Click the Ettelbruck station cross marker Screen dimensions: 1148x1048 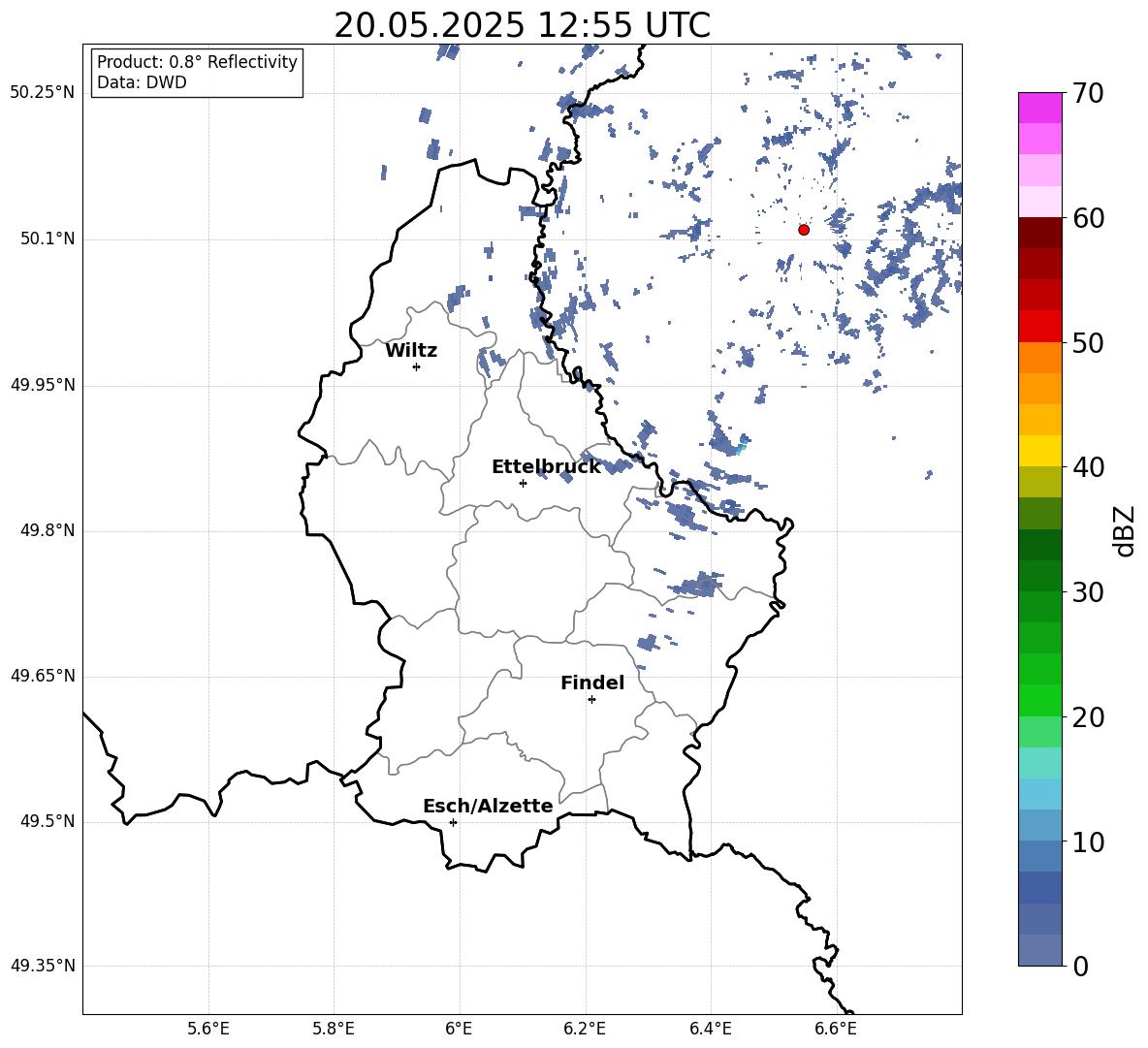pos(523,483)
